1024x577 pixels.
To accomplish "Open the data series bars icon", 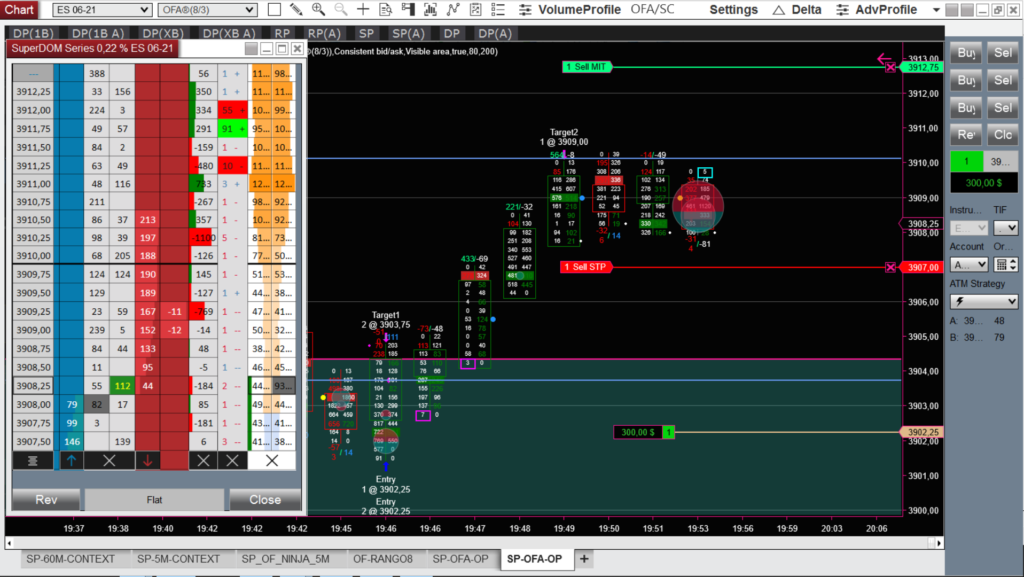I will [x=430, y=10].
